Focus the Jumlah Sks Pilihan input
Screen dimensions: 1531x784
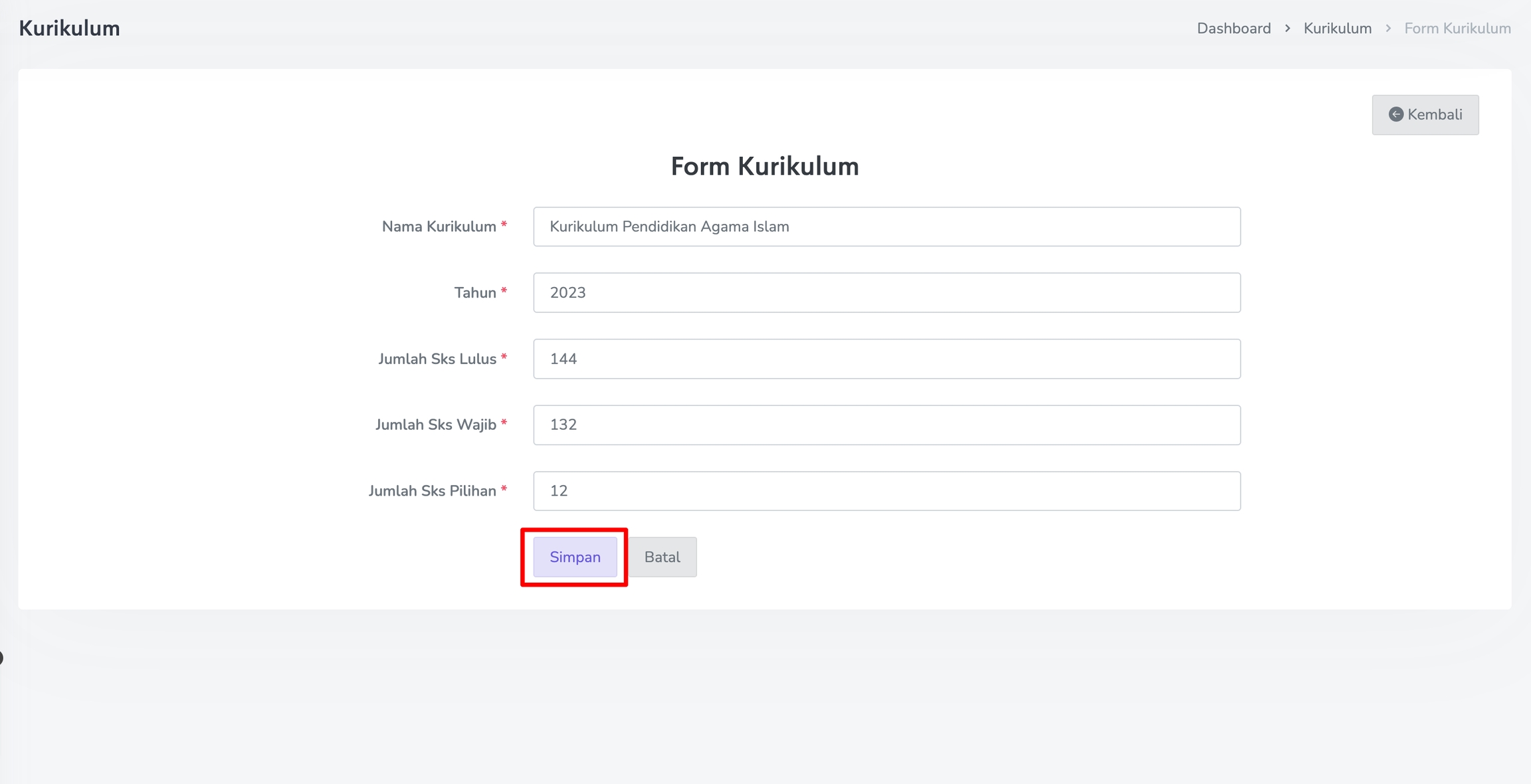886,491
